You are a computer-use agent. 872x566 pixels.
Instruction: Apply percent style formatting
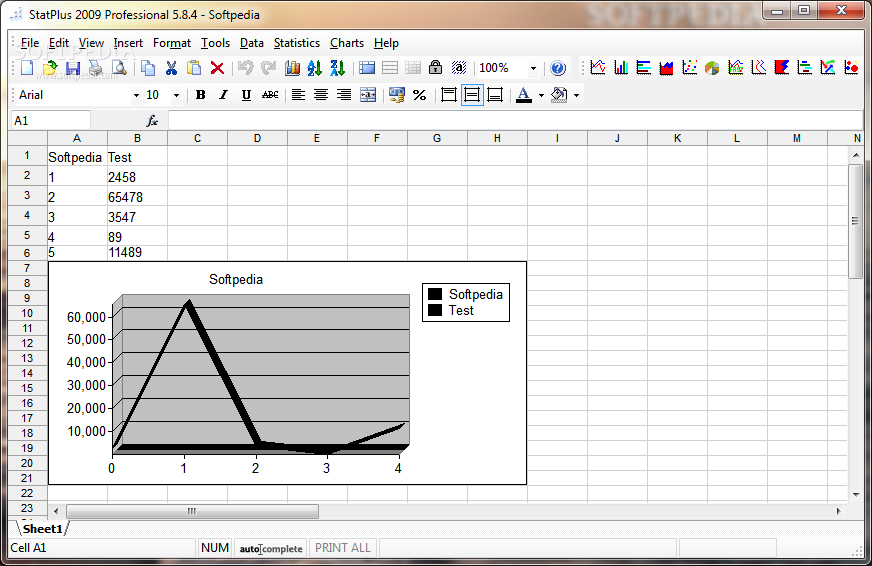419,95
